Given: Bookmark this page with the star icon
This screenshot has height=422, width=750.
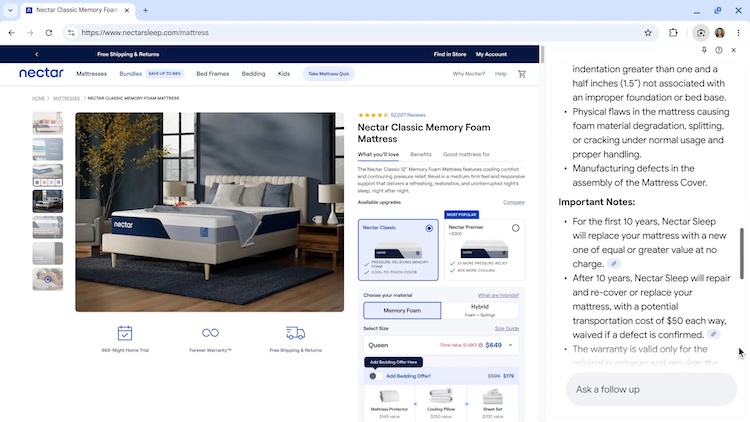Looking at the screenshot, I should pyautogui.click(x=648, y=33).
